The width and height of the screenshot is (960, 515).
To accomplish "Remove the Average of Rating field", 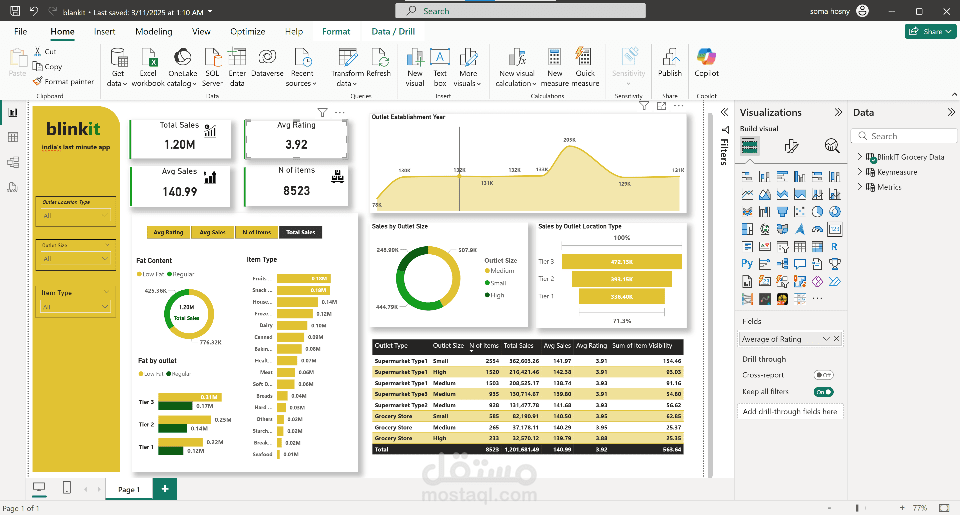I will point(836,339).
